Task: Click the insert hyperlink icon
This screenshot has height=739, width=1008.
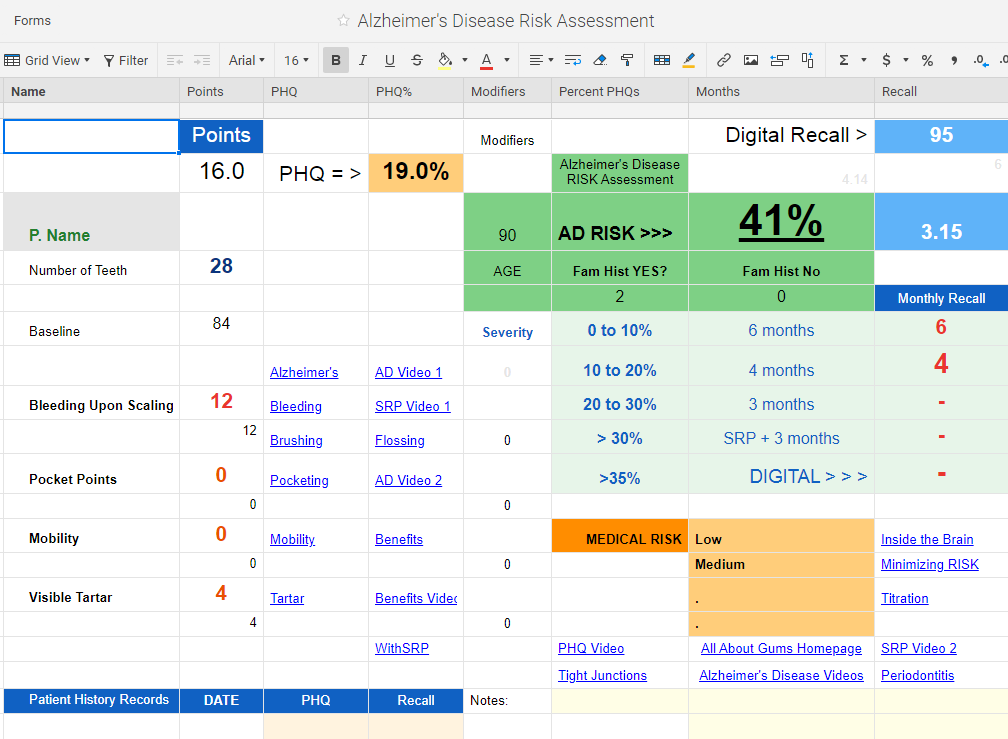Action: [x=724, y=60]
